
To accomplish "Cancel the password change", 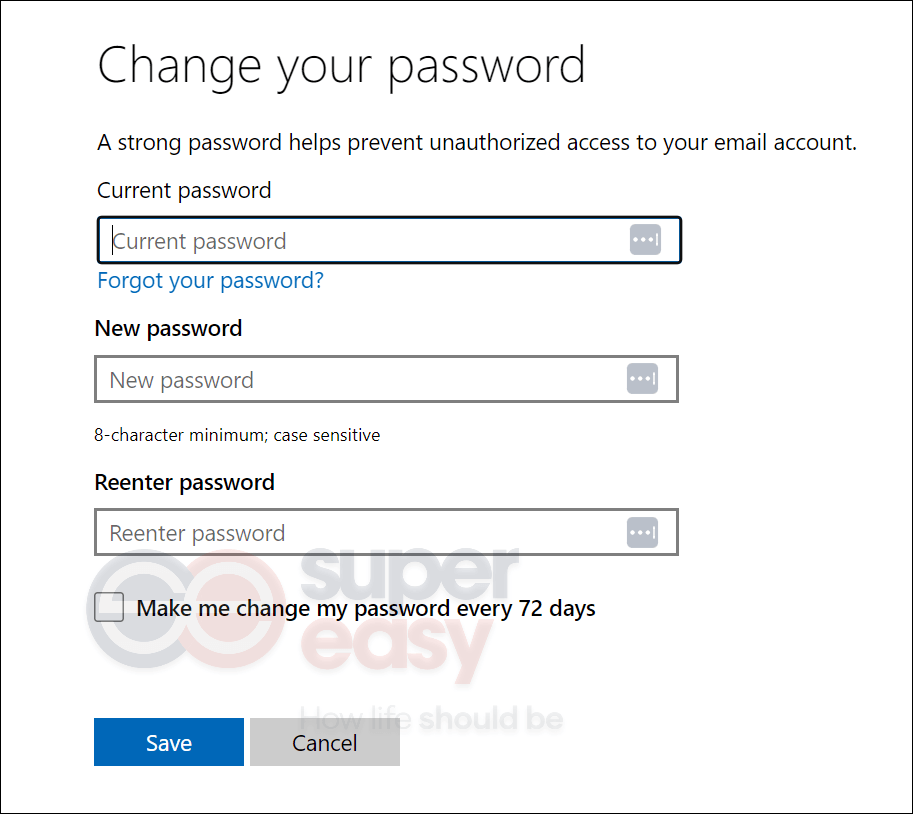I will (x=325, y=742).
